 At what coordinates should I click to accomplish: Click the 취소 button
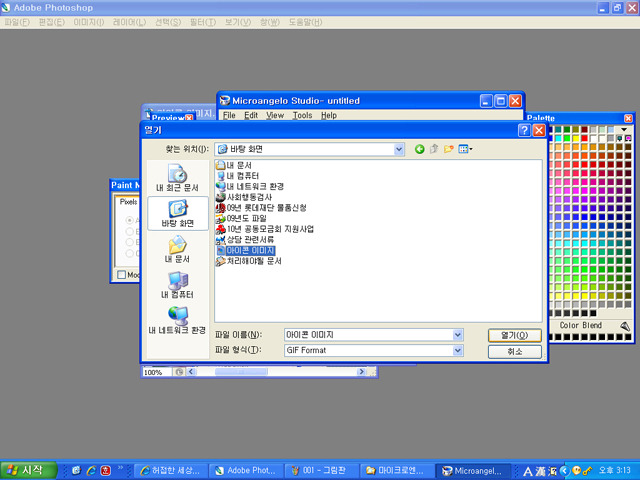coord(515,351)
